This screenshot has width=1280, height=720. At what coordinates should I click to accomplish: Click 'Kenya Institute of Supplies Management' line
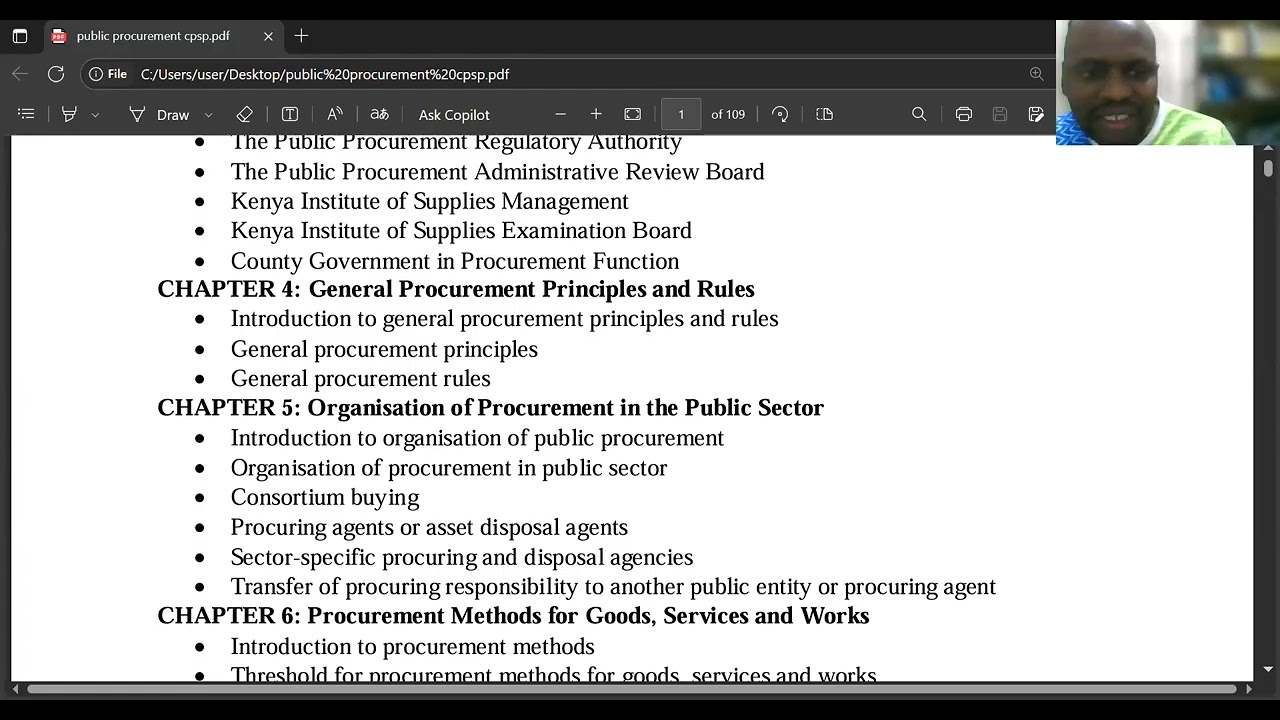pyautogui.click(x=430, y=202)
